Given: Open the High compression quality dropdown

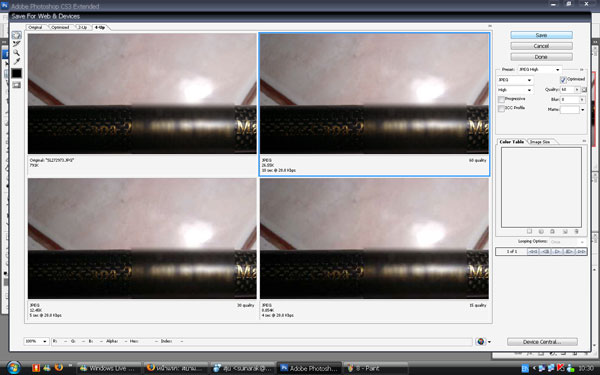Looking at the screenshot, I should pos(515,90).
